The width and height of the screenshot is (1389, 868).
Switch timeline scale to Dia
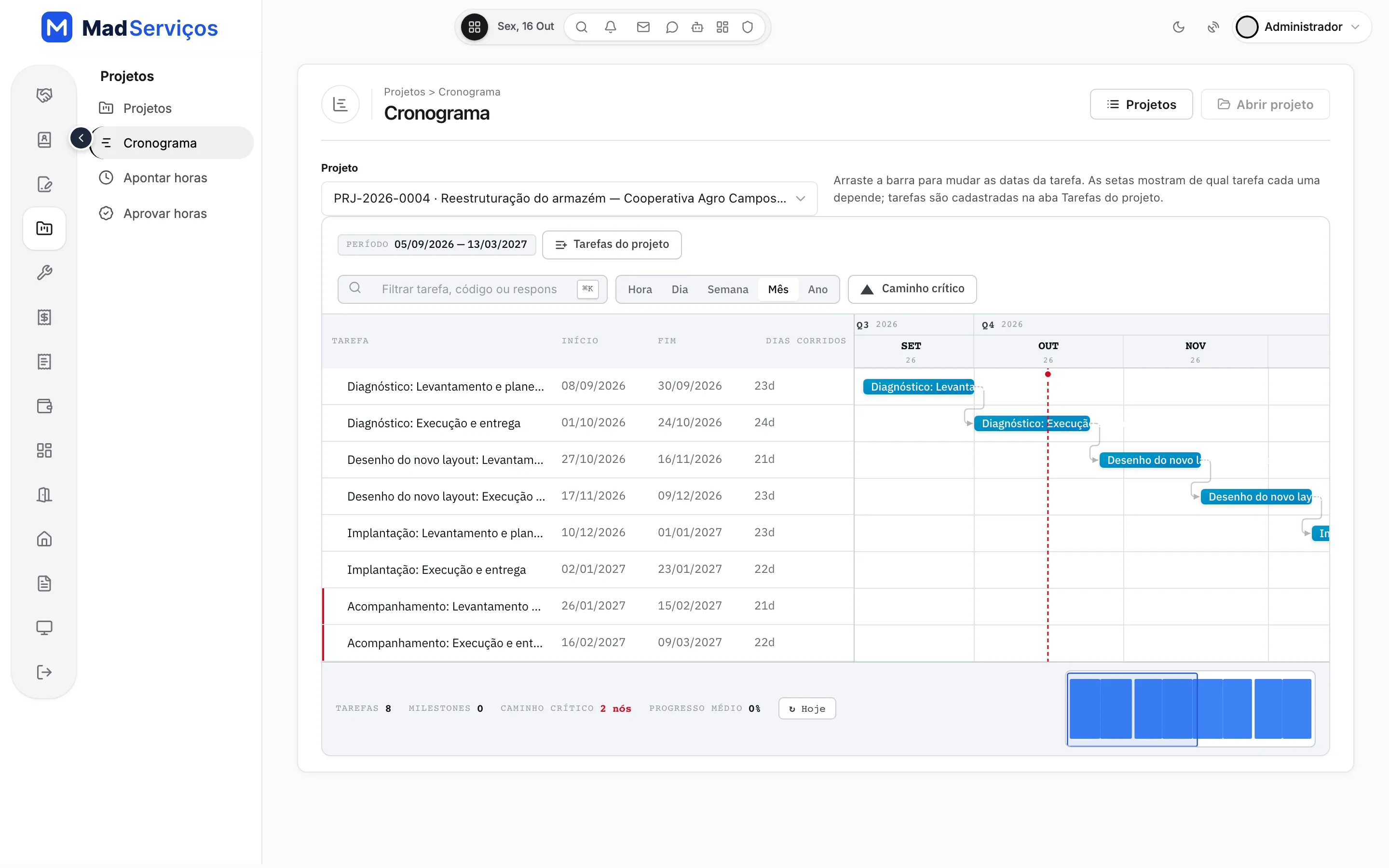point(680,289)
